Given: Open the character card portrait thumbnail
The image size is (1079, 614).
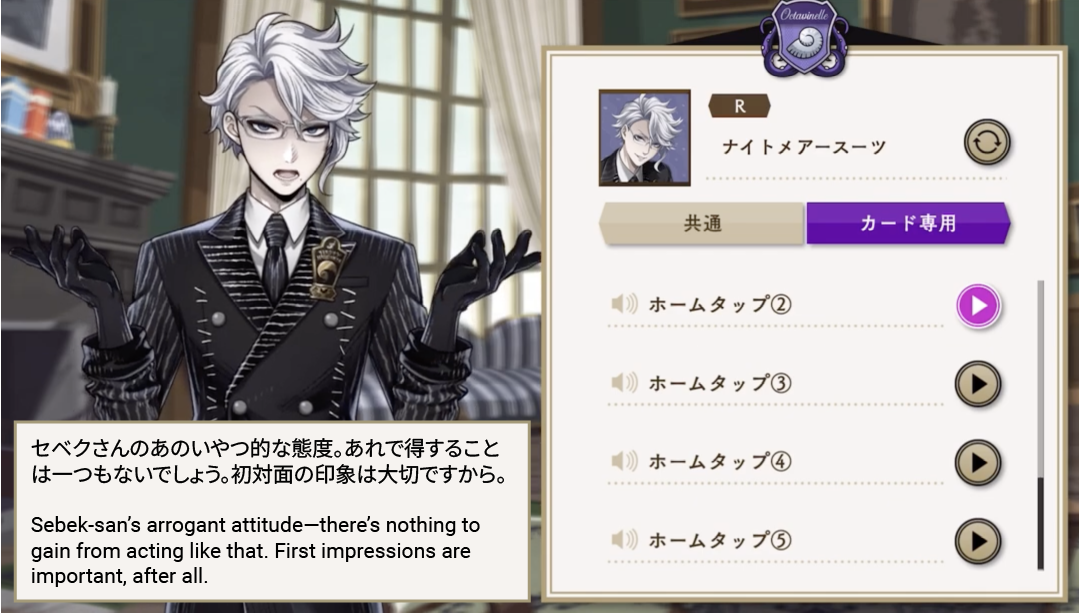Looking at the screenshot, I should click(x=645, y=138).
